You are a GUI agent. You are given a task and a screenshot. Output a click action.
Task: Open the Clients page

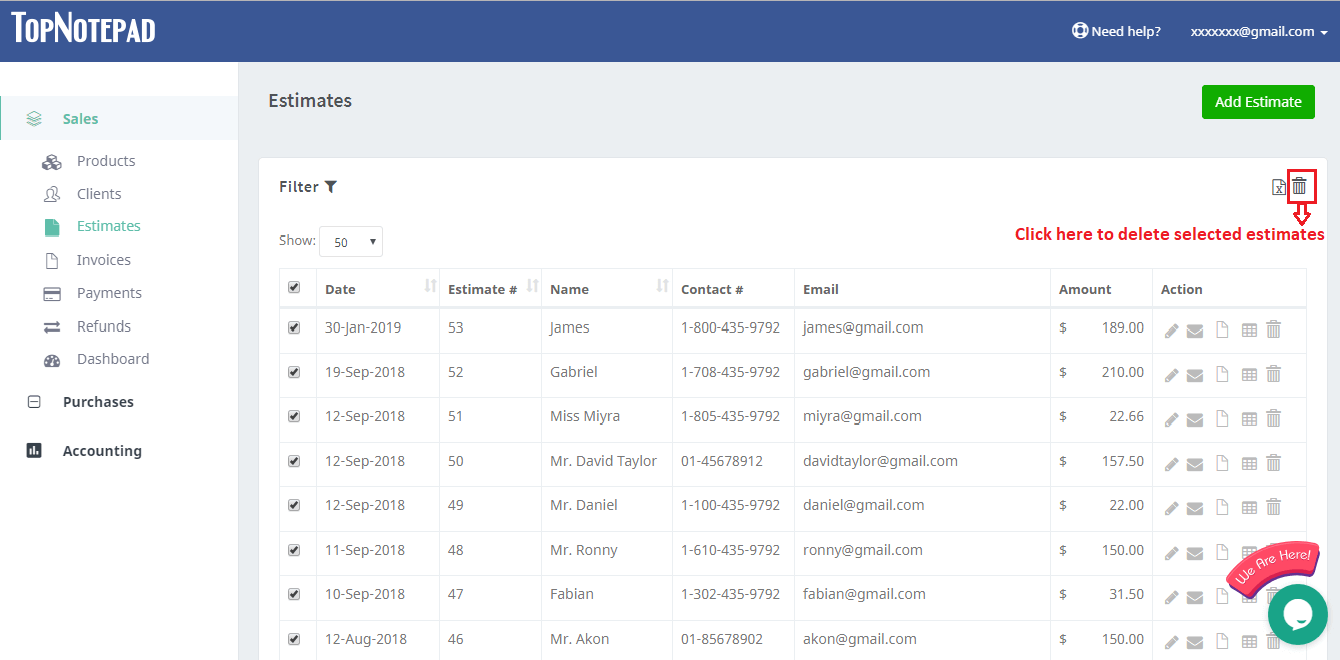pos(99,194)
